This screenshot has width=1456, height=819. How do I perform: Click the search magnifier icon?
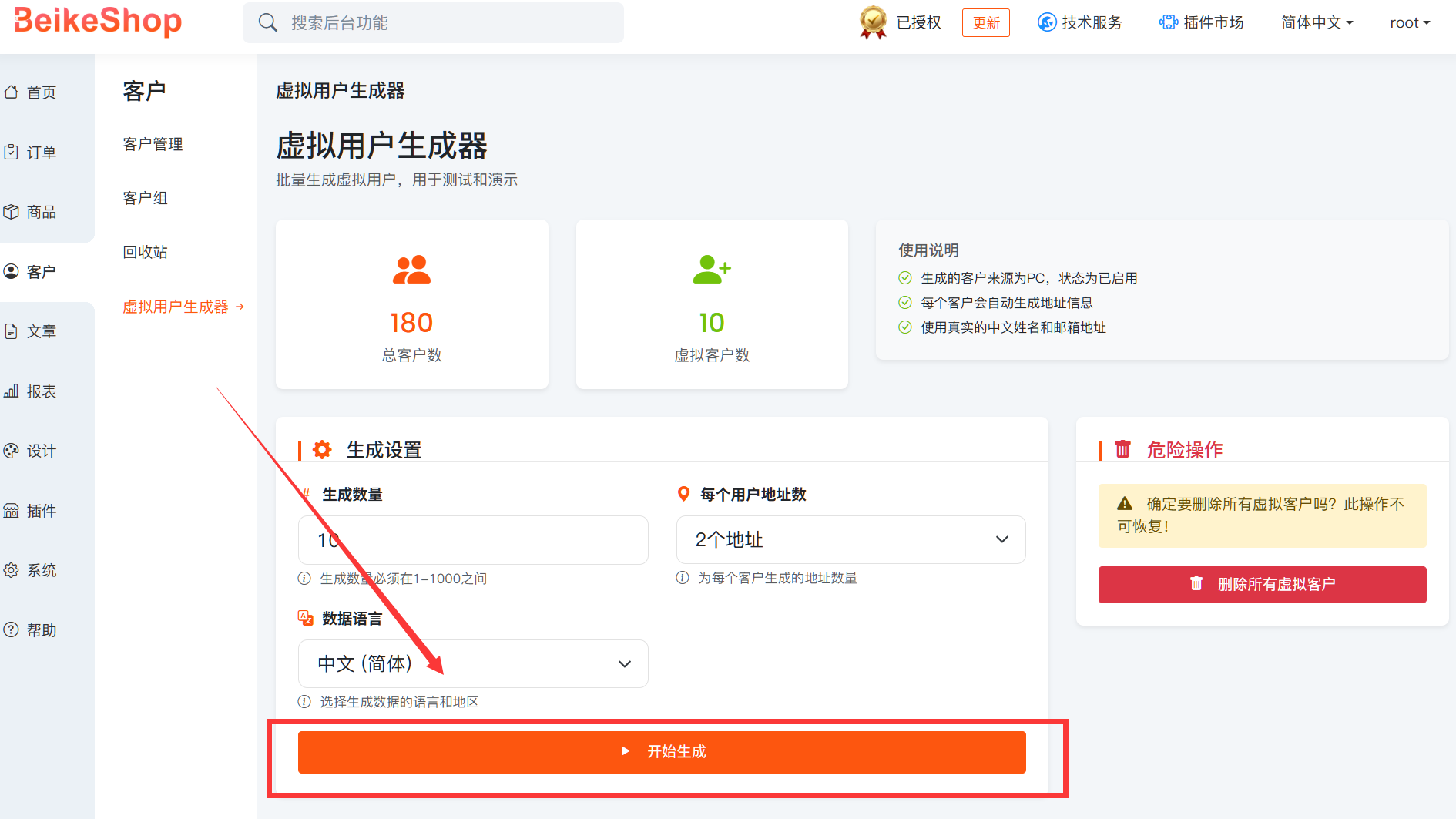(x=267, y=22)
